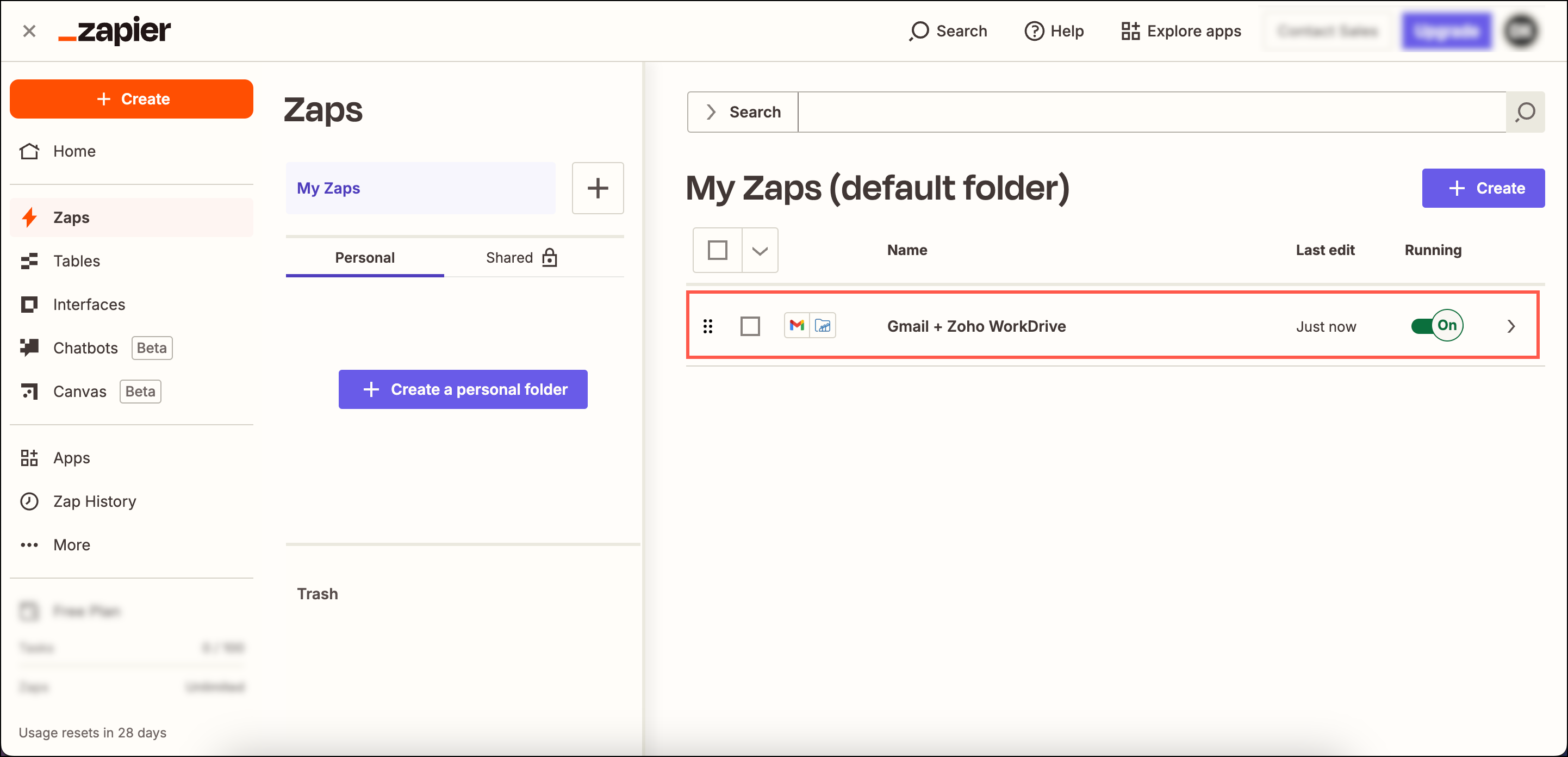Click the Last edit column header

click(1325, 250)
